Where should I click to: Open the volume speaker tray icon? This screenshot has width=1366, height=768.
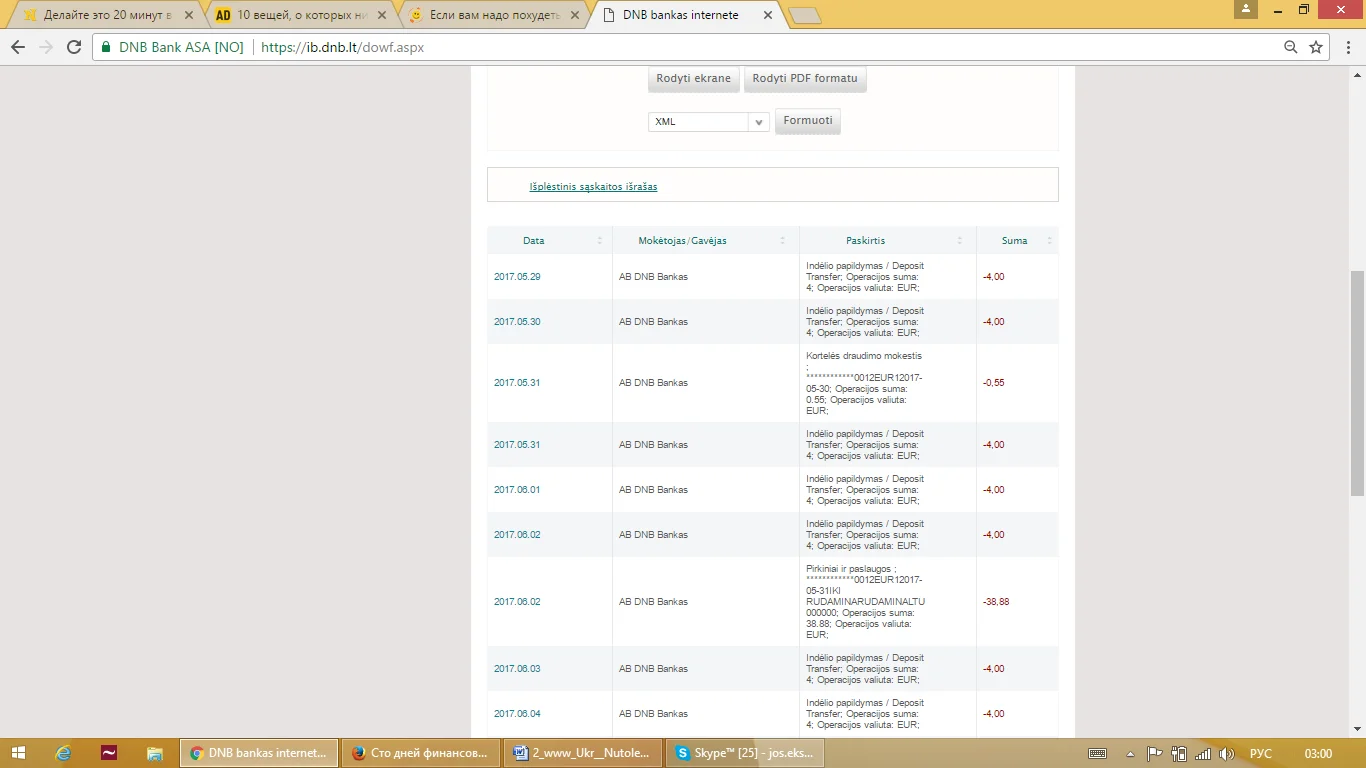pyautogui.click(x=1227, y=753)
